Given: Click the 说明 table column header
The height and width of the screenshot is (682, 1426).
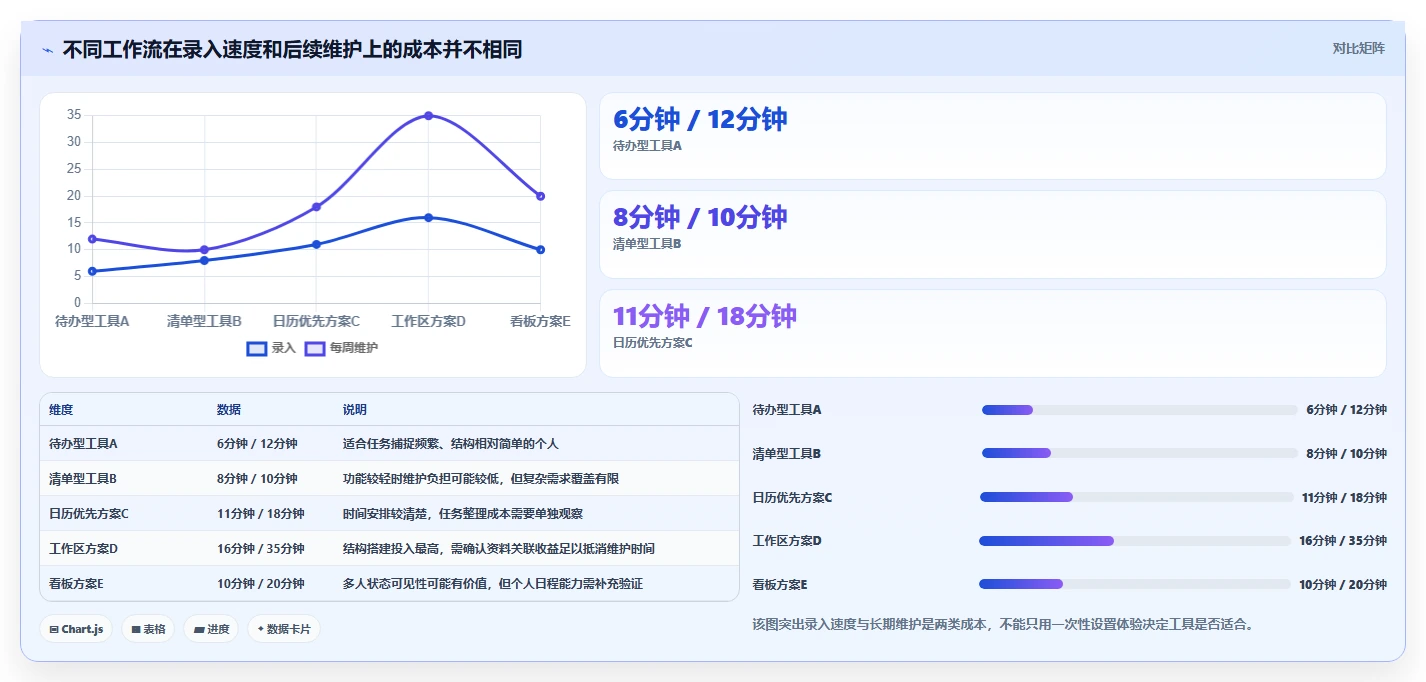Looking at the screenshot, I should (x=355, y=410).
